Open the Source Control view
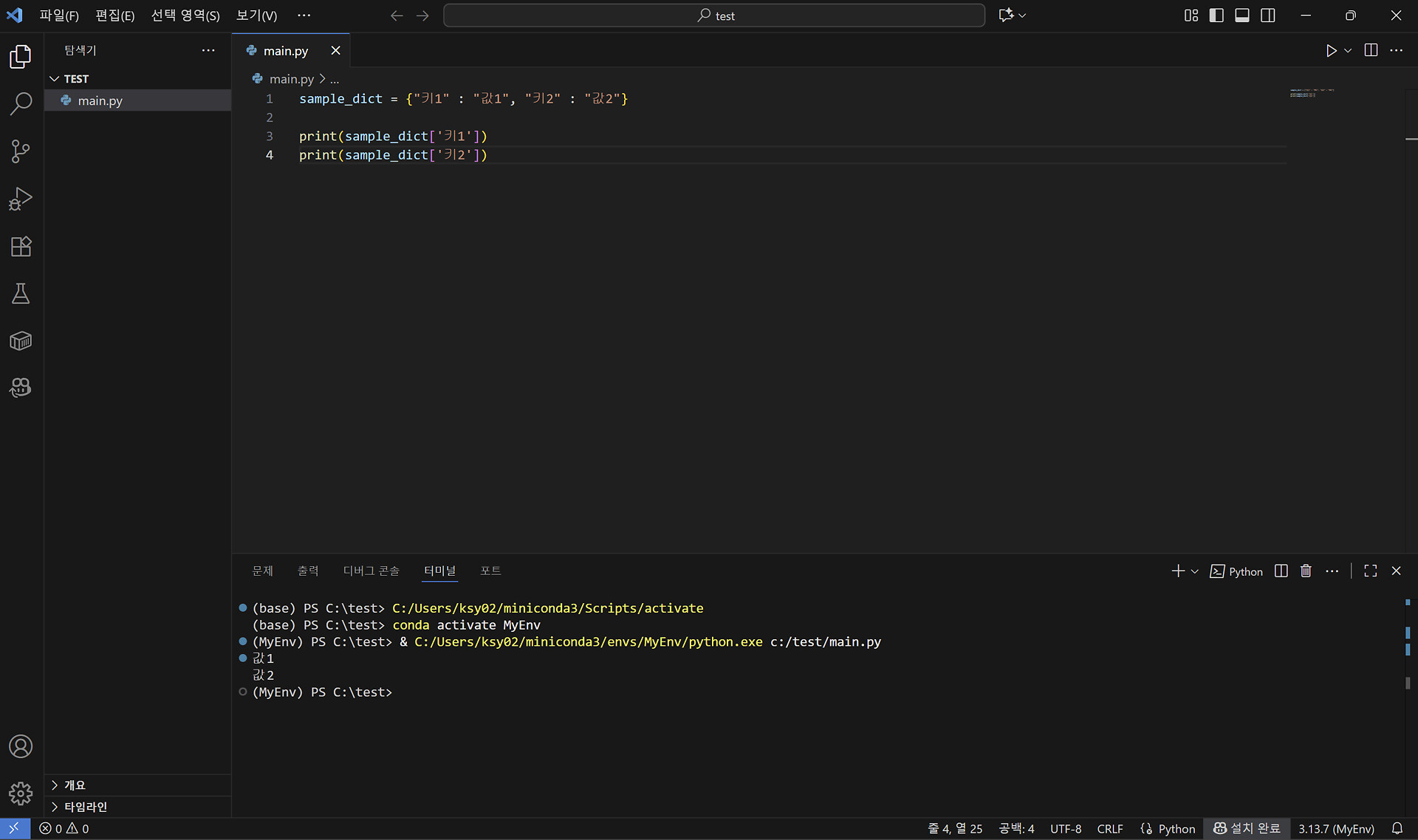1418x840 pixels. click(21, 151)
